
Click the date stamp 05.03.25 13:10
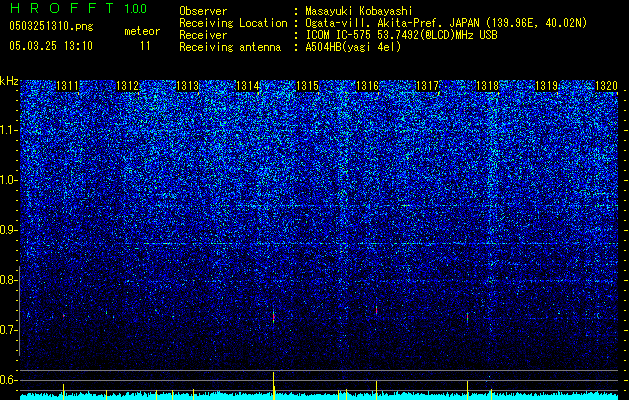[51, 46]
